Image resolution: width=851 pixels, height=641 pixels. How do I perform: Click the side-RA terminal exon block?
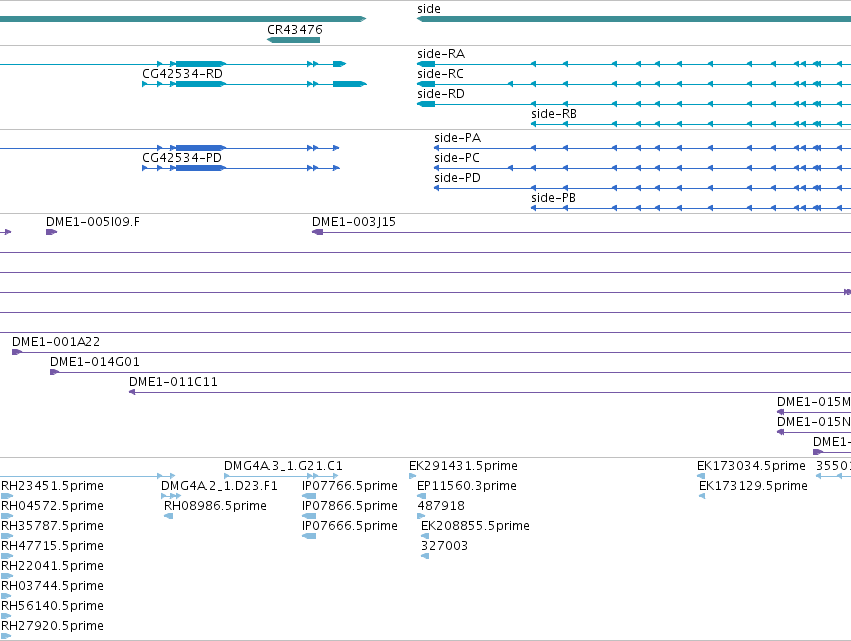pos(426,64)
